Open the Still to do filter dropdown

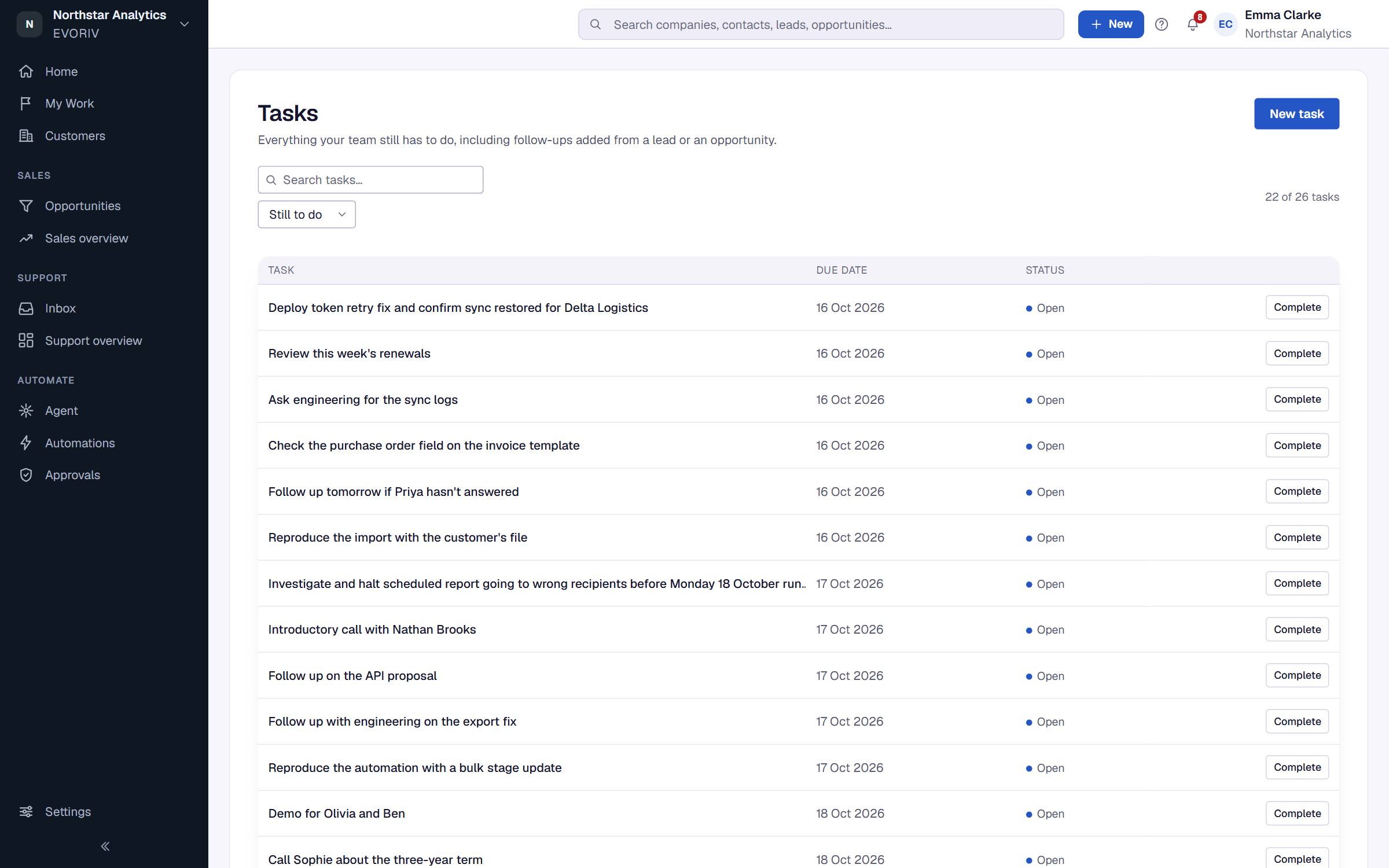(307, 215)
